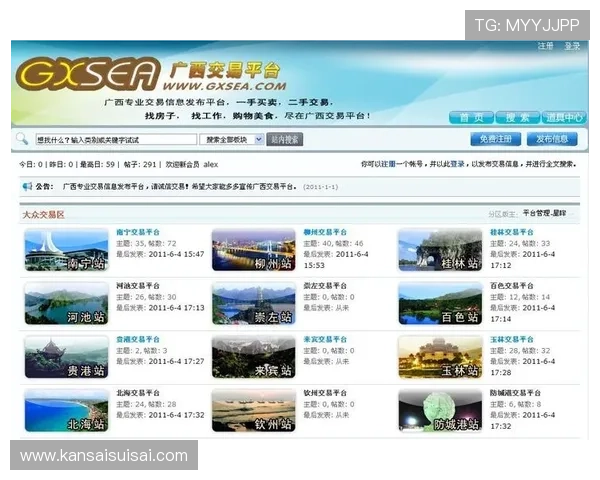Focus the keyword search input field

[x=116, y=139]
